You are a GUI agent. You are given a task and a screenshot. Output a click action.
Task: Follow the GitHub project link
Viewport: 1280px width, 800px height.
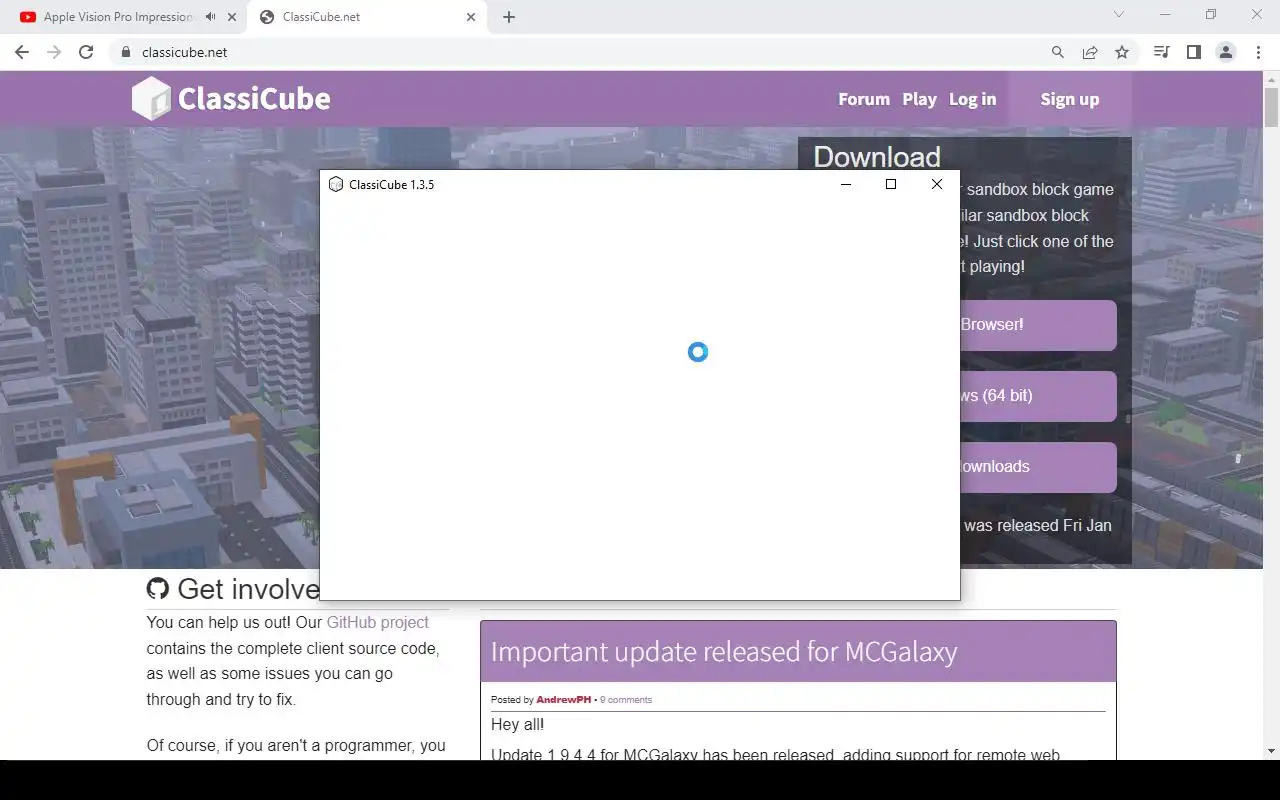(x=377, y=622)
